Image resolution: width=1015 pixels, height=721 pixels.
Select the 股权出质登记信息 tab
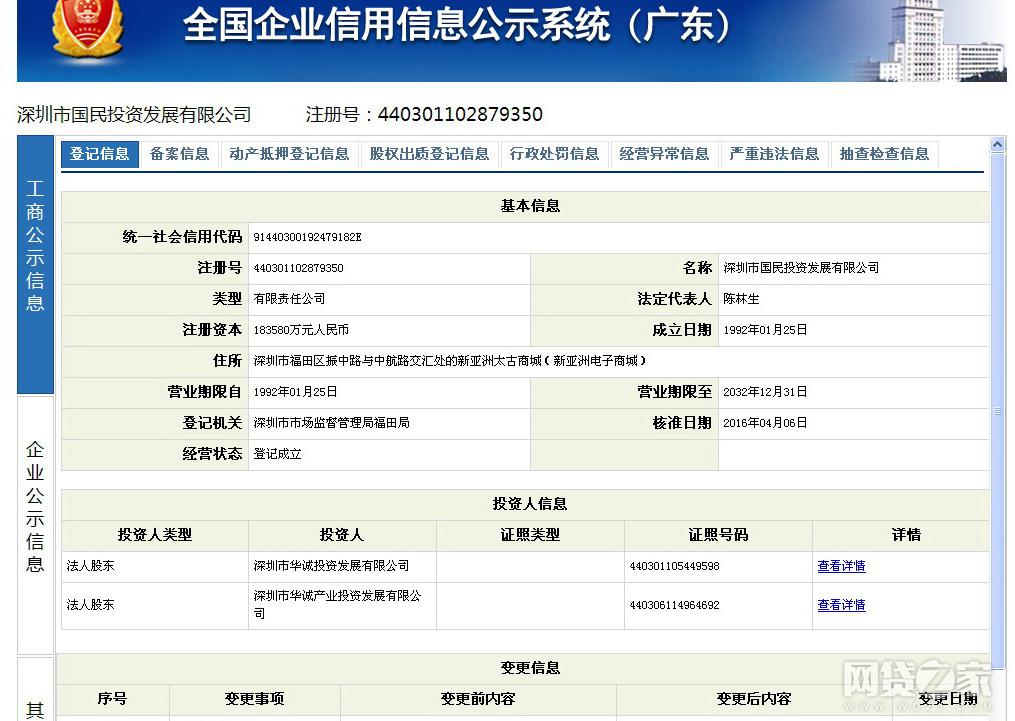[x=429, y=154]
